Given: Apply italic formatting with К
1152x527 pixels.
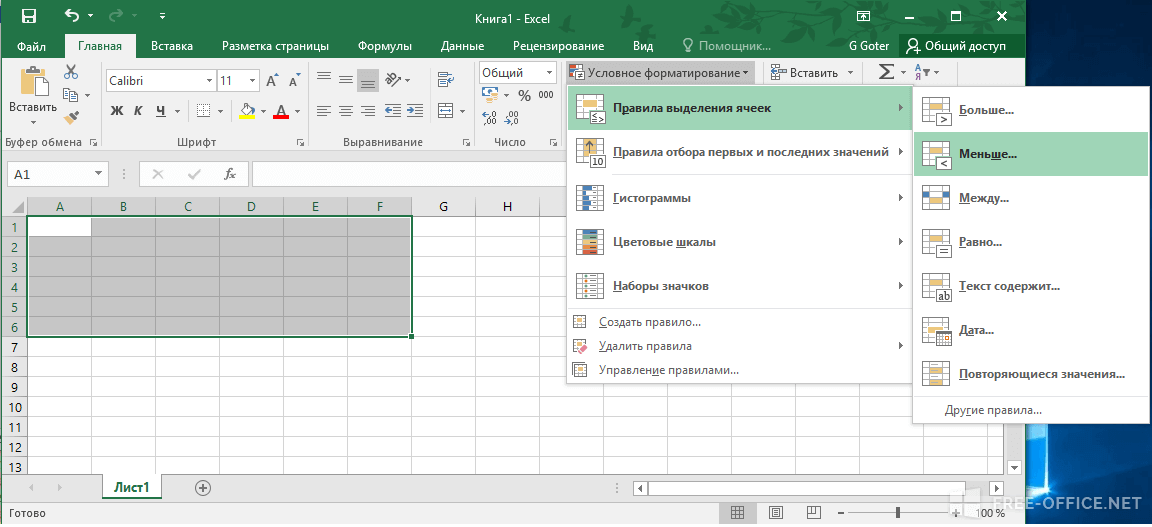Looking at the screenshot, I should point(137,111).
